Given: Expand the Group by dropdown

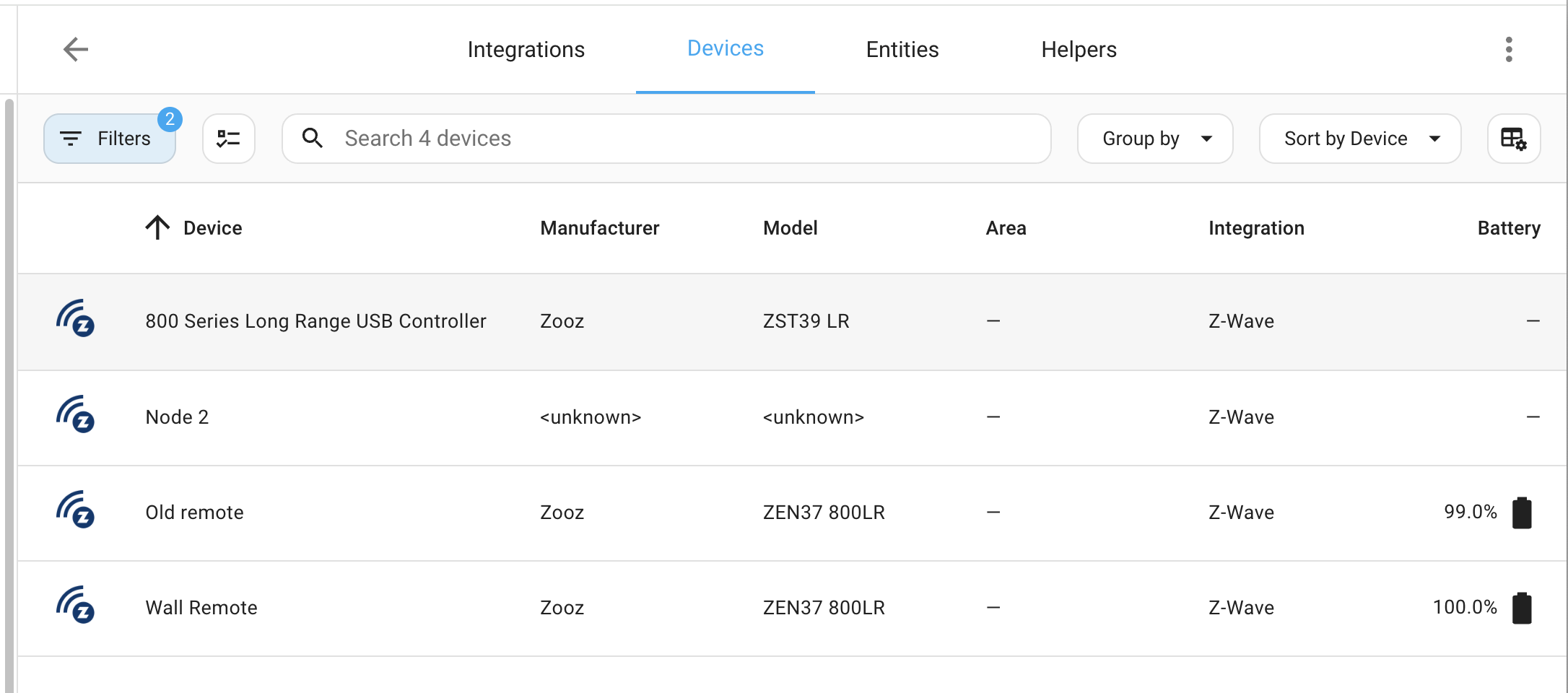Looking at the screenshot, I should 1154,139.
